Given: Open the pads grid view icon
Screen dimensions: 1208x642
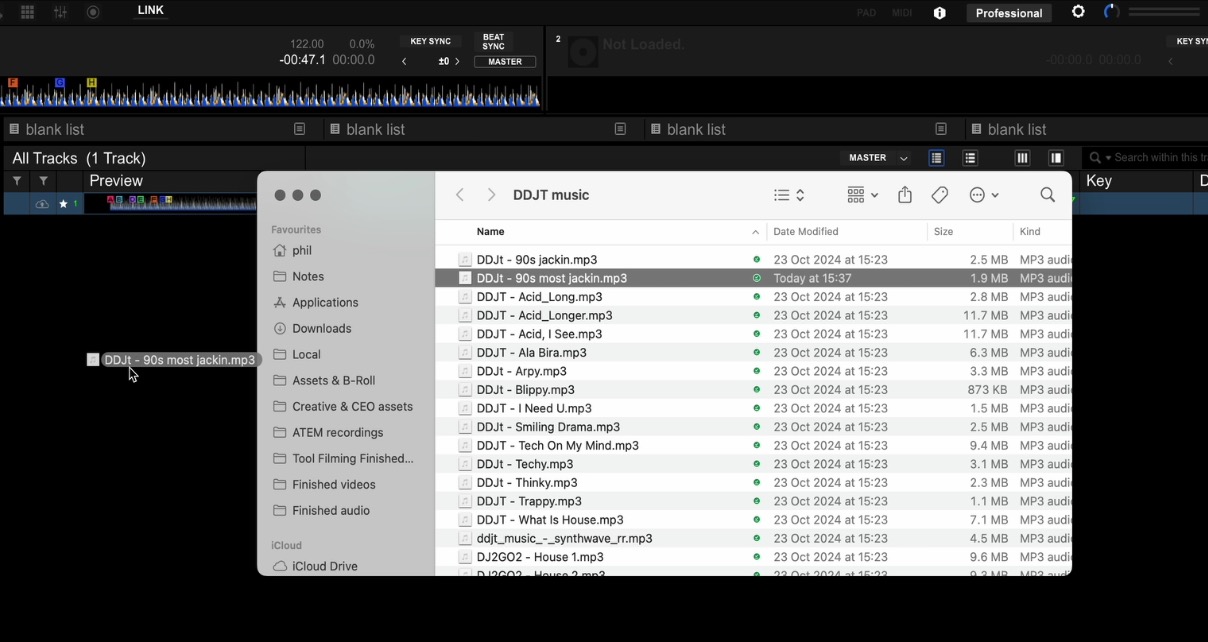Looking at the screenshot, I should (x=27, y=11).
